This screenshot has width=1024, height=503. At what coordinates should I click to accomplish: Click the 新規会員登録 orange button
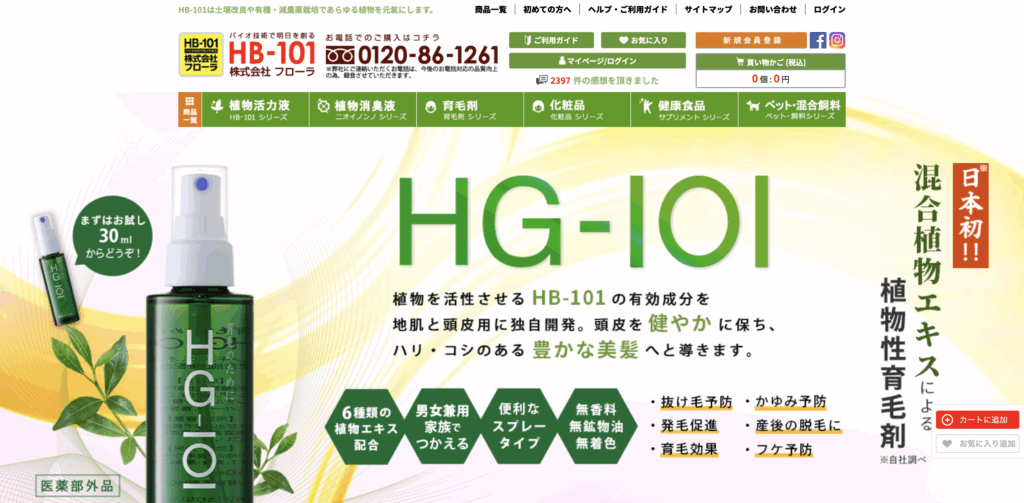point(751,40)
